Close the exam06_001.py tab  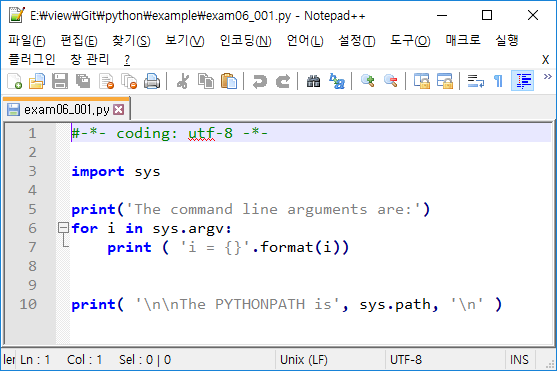tap(119, 109)
